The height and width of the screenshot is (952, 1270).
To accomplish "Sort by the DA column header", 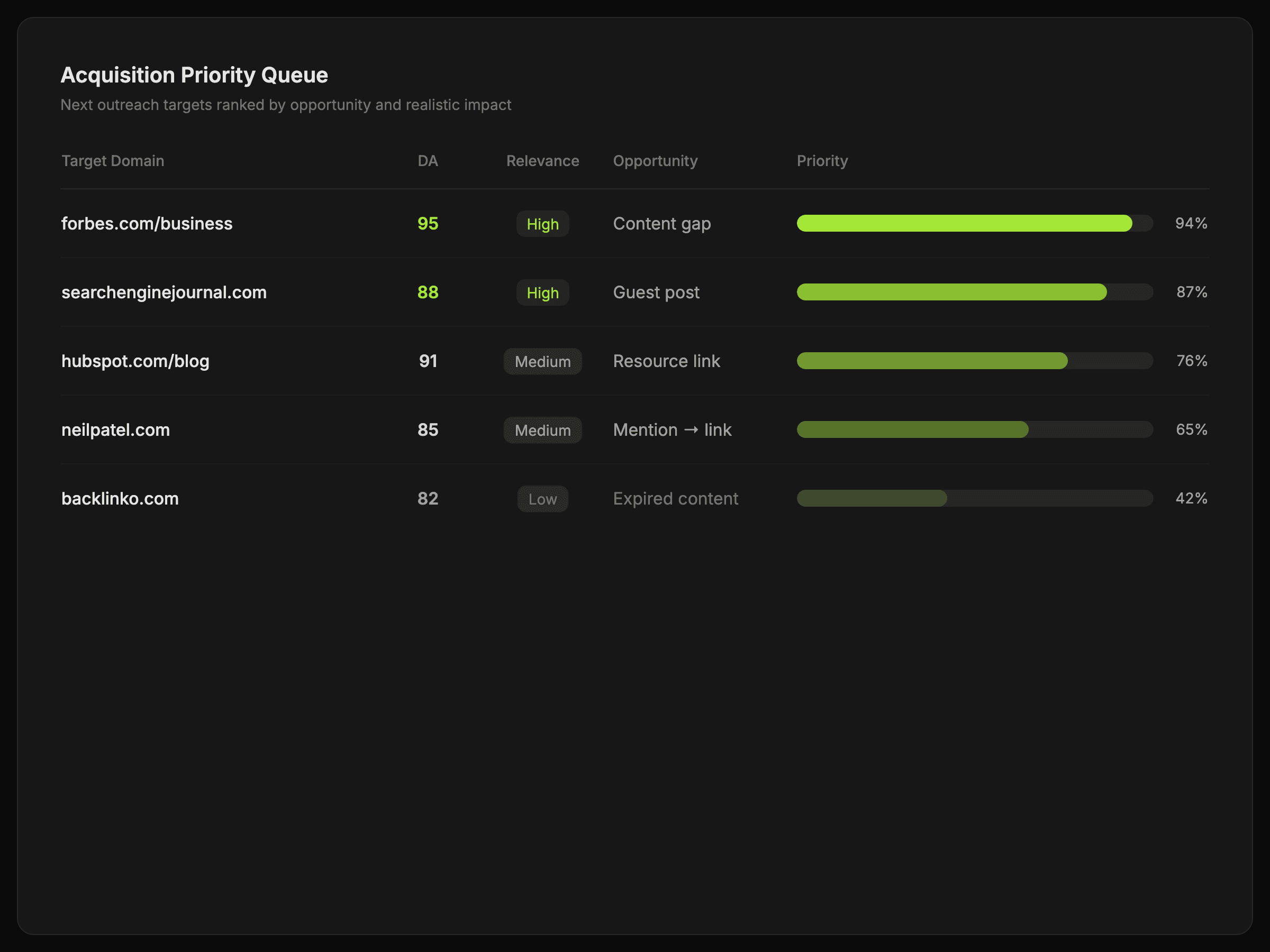I will pyautogui.click(x=428, y=161).
